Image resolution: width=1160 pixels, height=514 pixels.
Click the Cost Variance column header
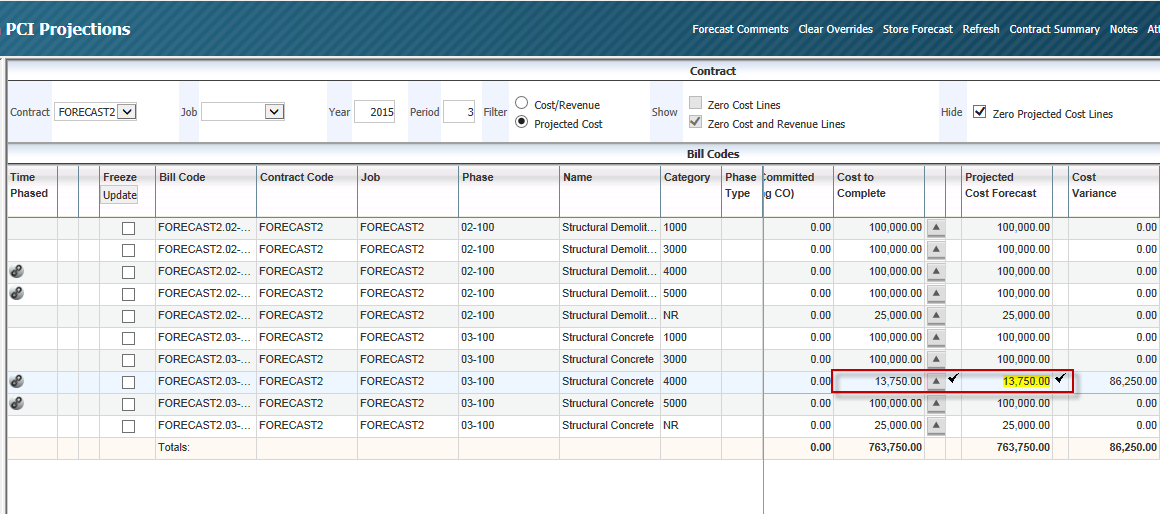point(1113,191)
